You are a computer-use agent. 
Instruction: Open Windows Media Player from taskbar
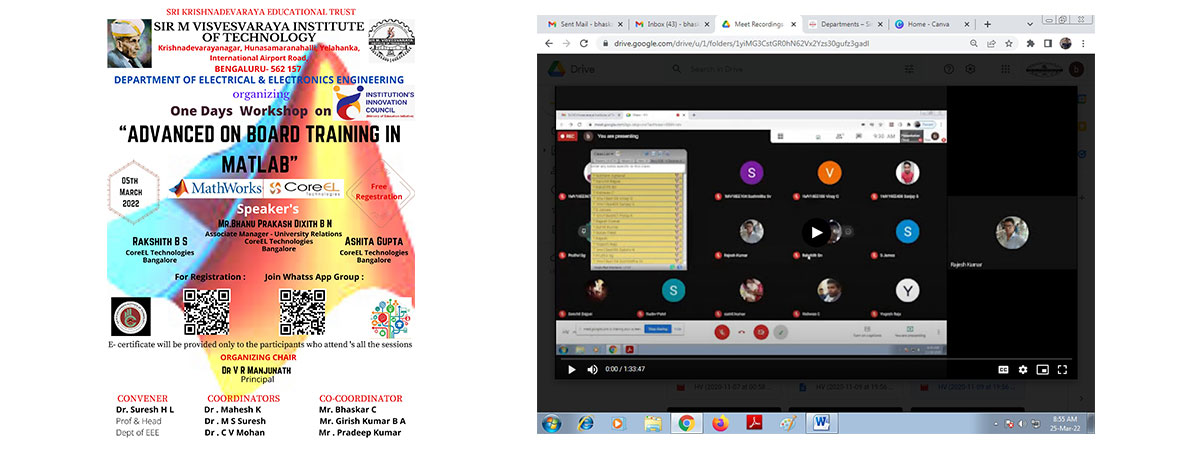point(617,423)
